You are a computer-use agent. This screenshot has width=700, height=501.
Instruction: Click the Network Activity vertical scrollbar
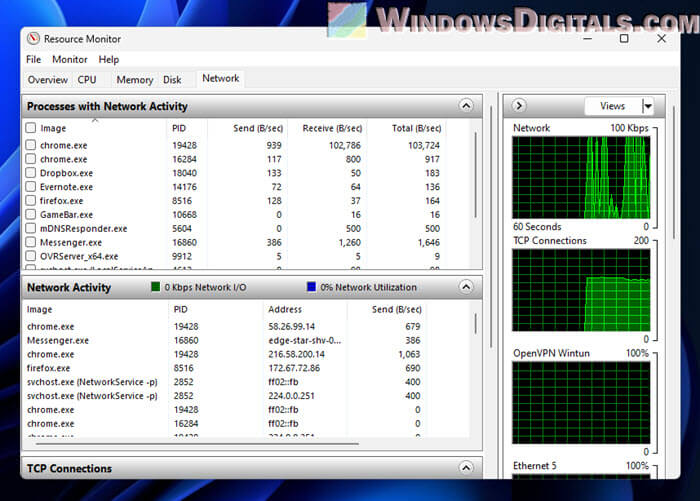click(x=475, y=323)
